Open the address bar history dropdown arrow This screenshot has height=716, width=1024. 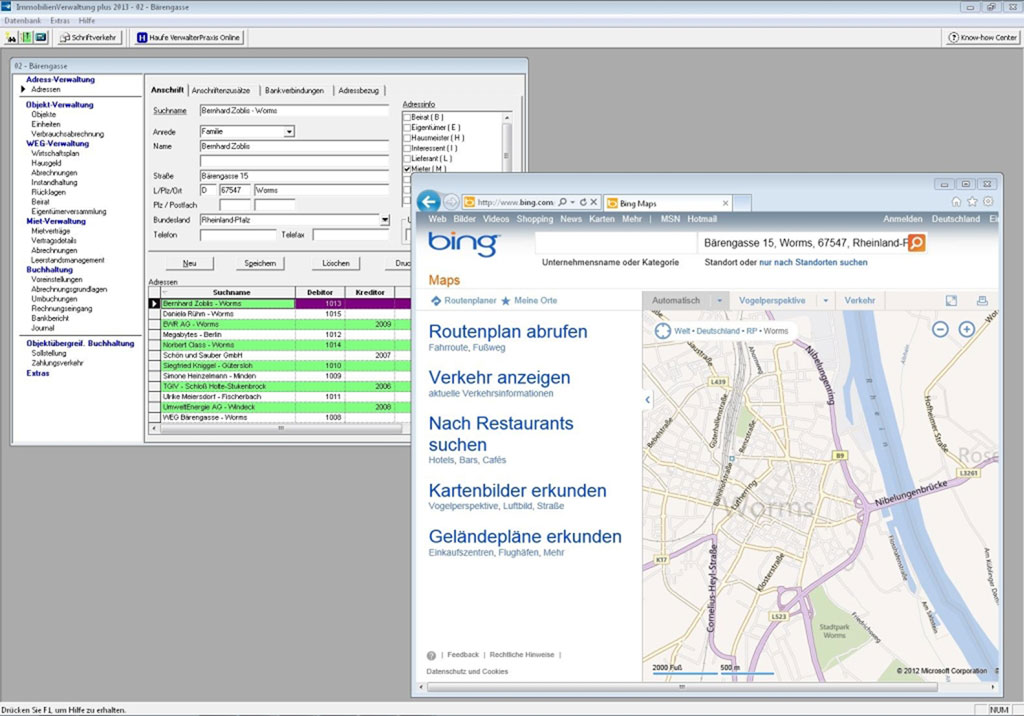click(x=572, y=203)
